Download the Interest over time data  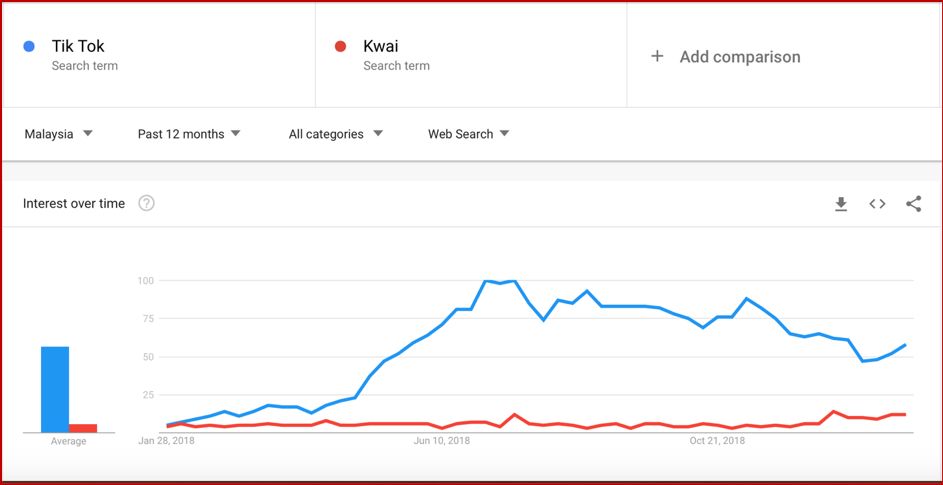841,204
